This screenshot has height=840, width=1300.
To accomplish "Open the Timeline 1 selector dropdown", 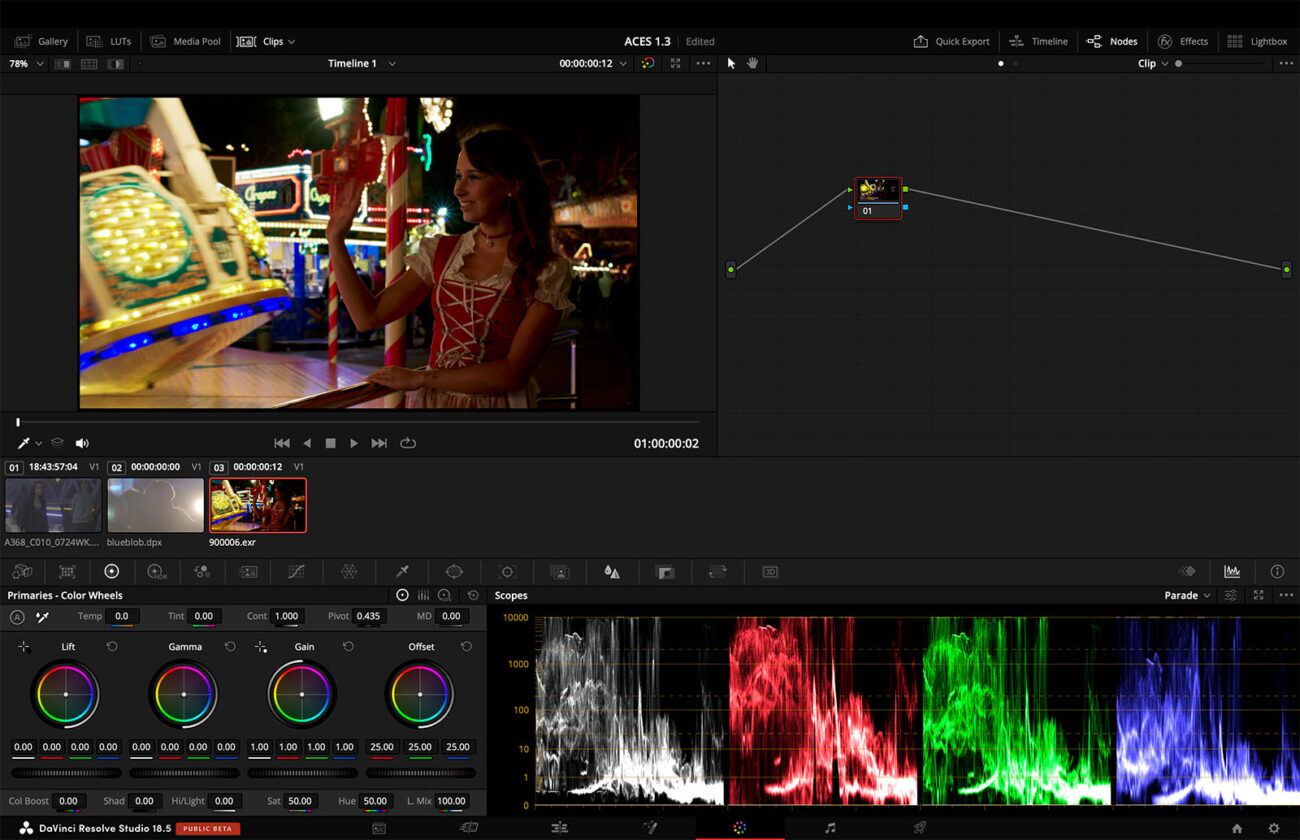I will (361, 63).
